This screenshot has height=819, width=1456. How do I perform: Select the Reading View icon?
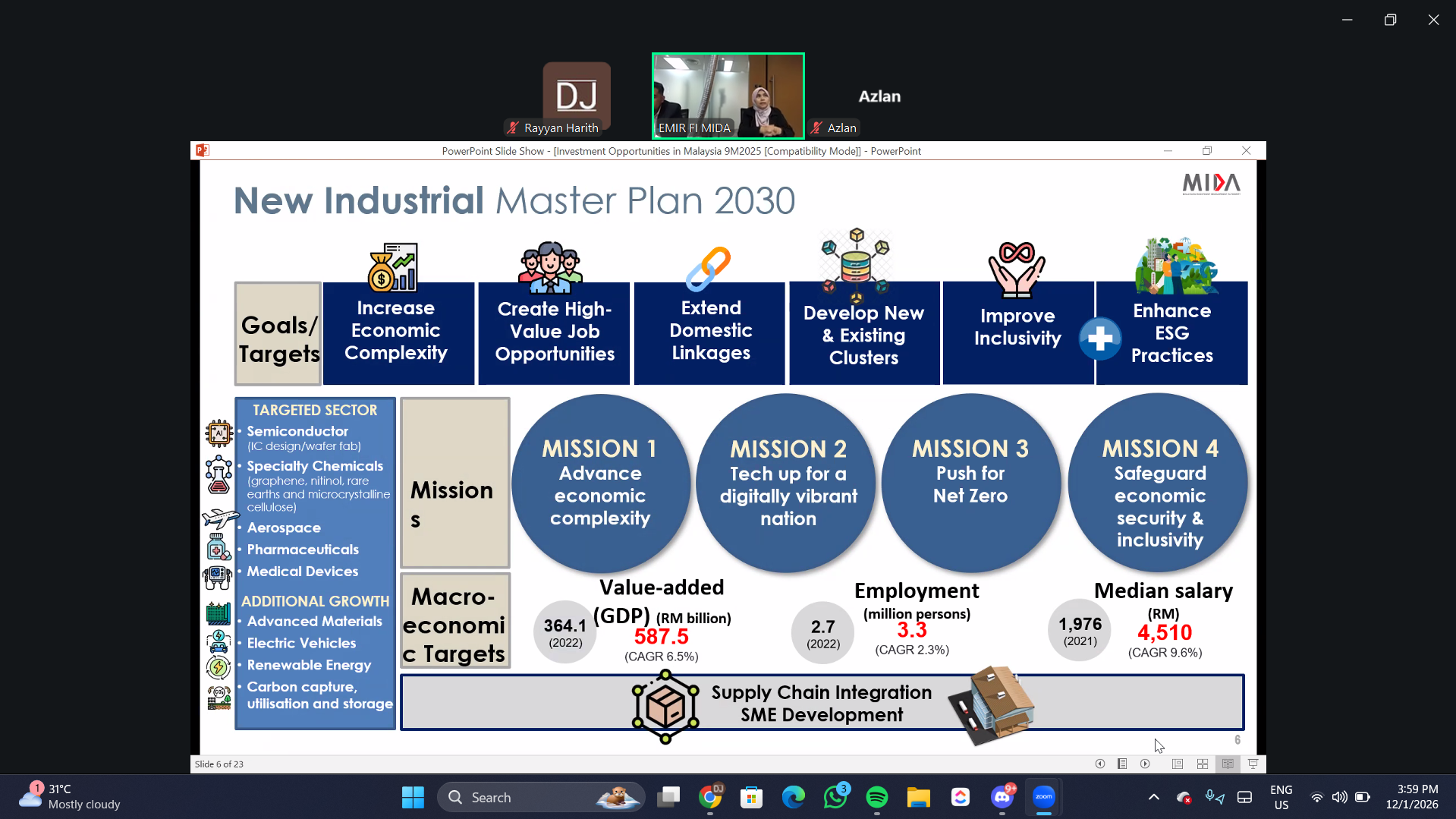(1228, 764)
